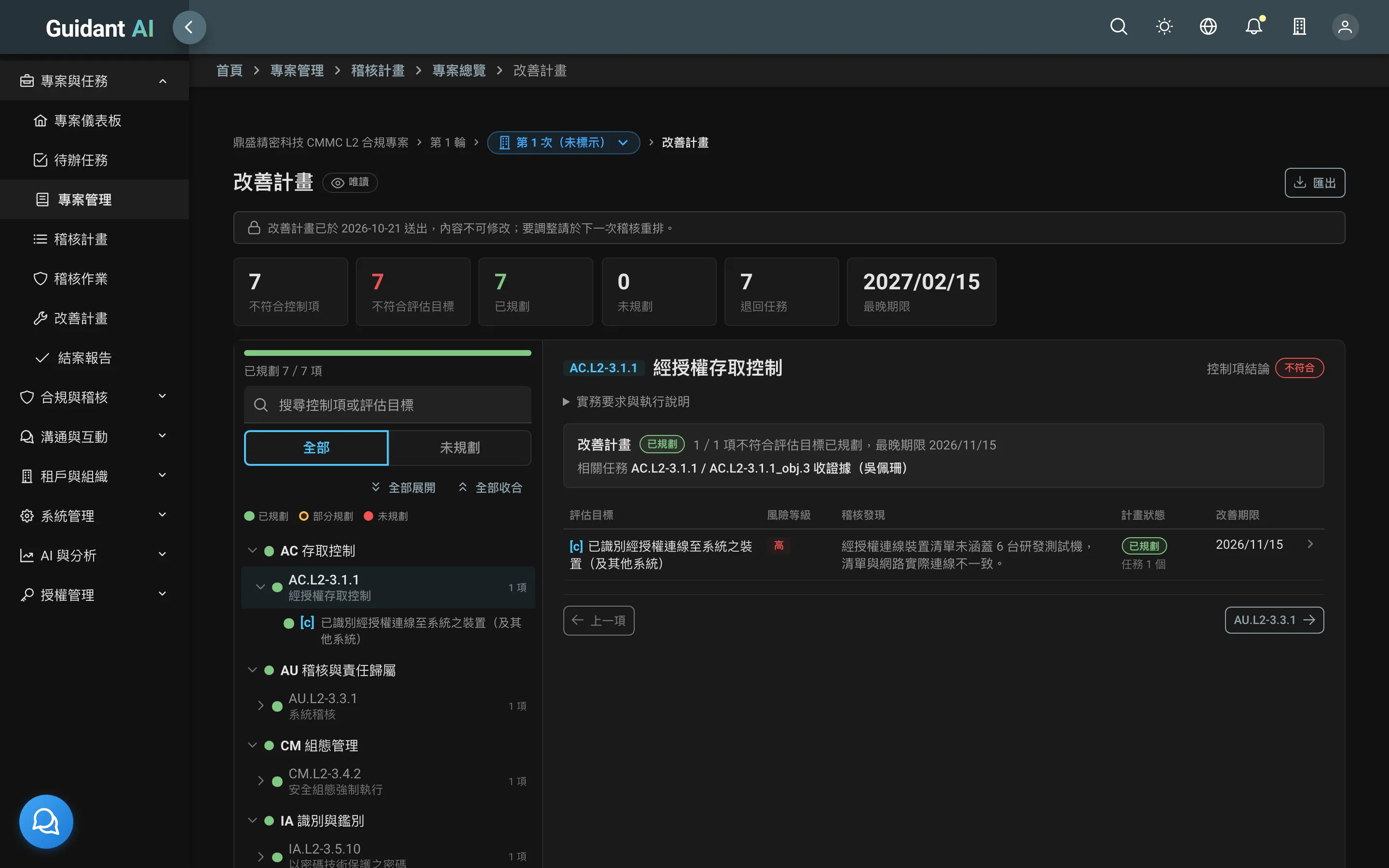Expand AU.L2-3.3.1 系統稽核 node
Viewport: 1389px width, 868px height.
pos(260,705)
